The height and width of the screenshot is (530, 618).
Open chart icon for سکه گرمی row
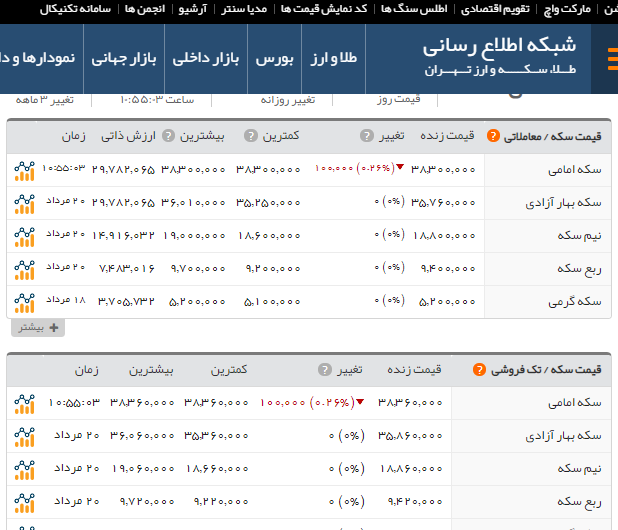click(x=24, y=301)
